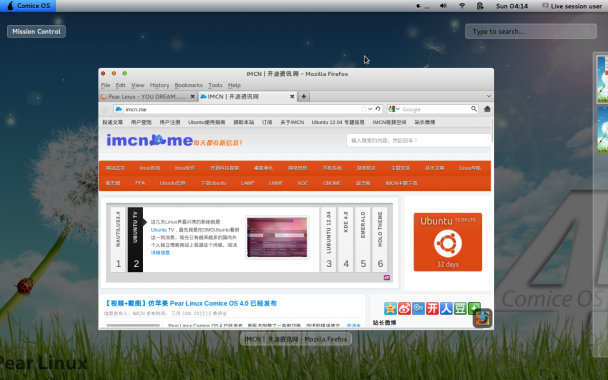Open the GNOME navigation link
This screenshot has height=380, width=608.
click(x=332, y=183)
